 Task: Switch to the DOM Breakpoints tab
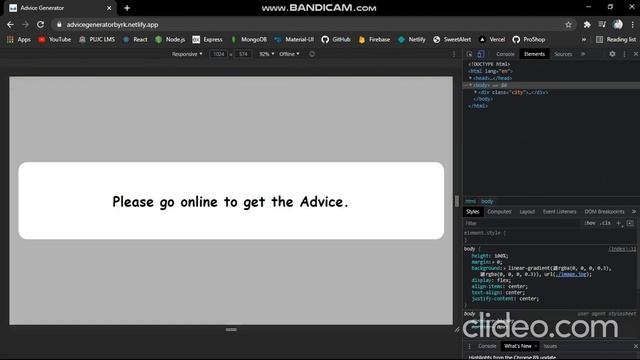coord(604,211)
